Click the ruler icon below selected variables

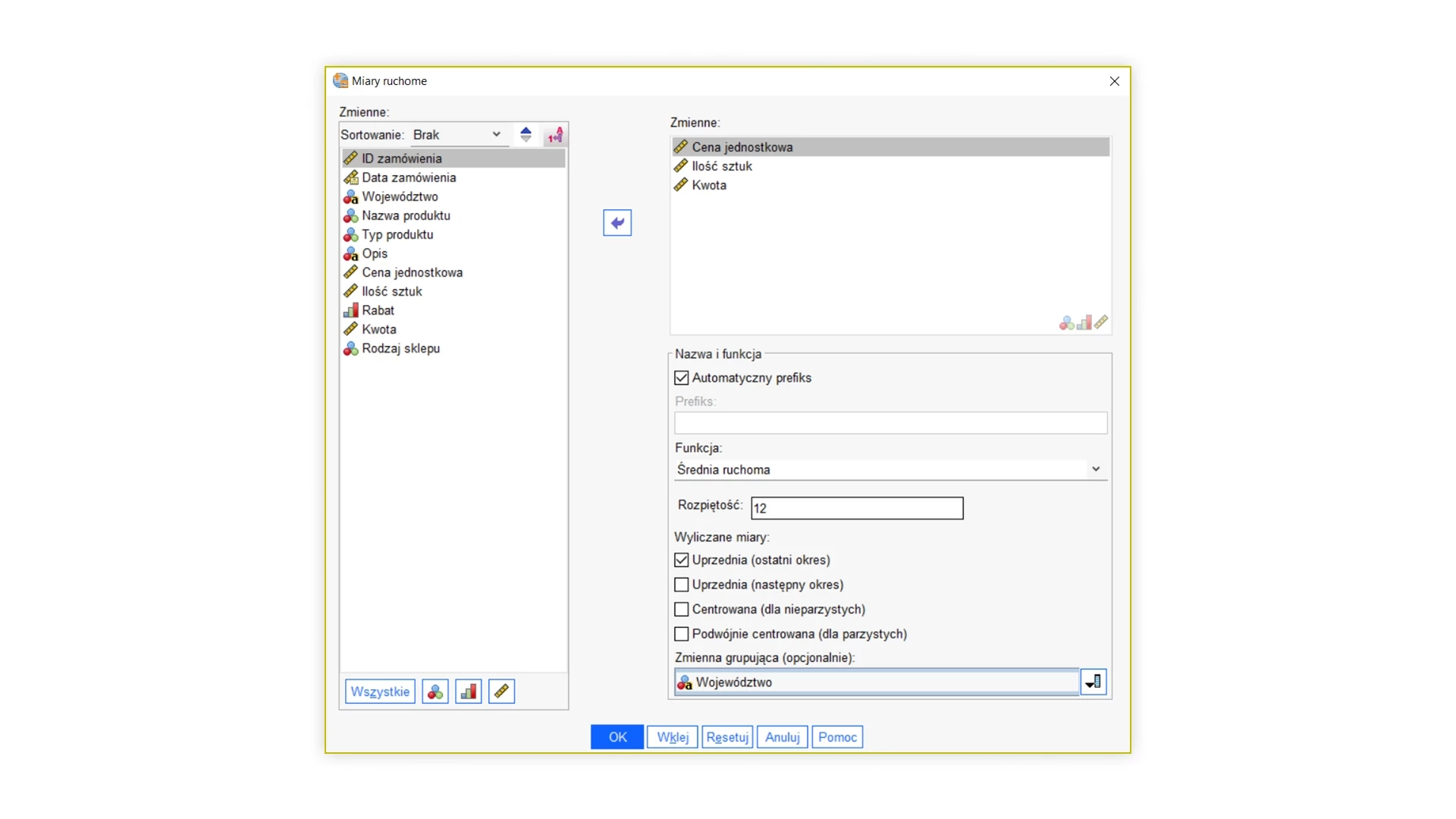click(1101, 322)
